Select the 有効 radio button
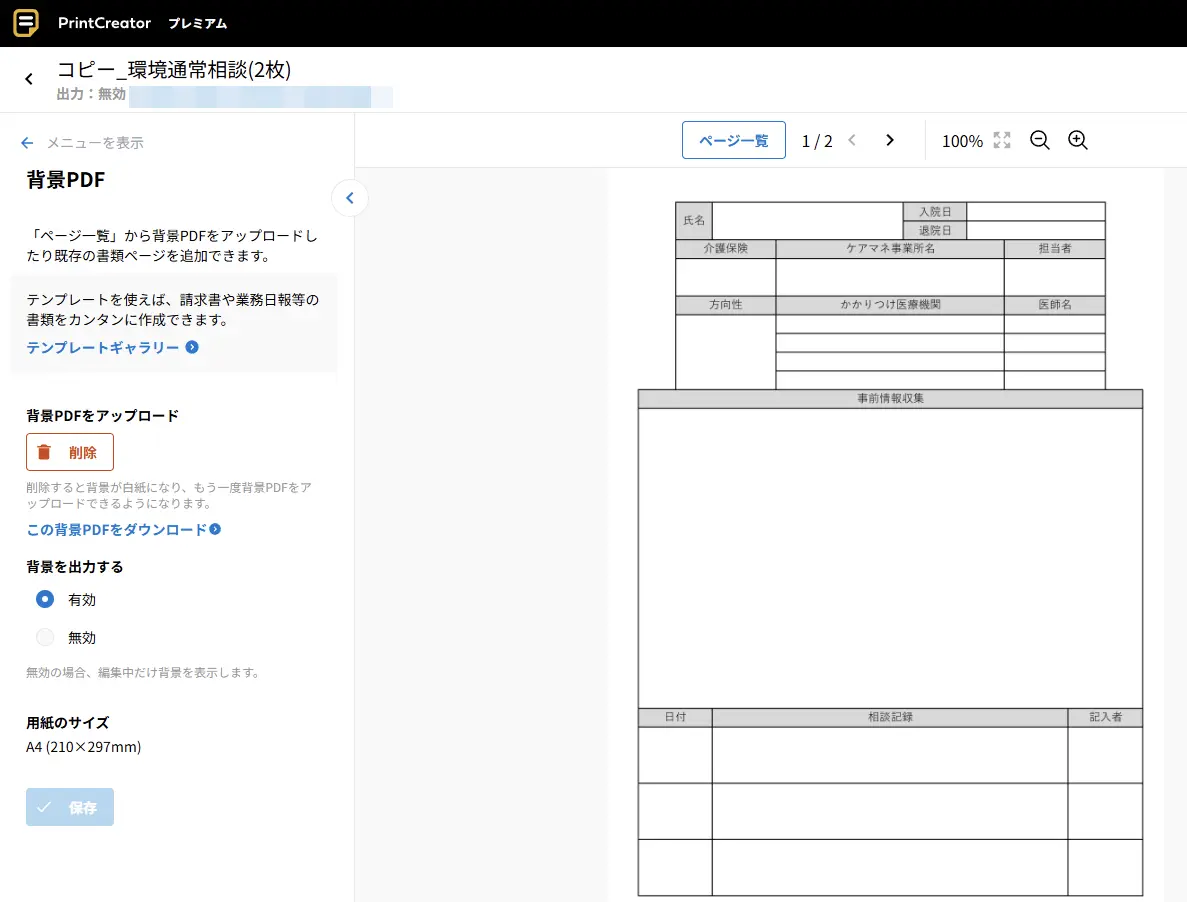The width and height of the screenshot is (1187, 902). click(x=45, y=600)
